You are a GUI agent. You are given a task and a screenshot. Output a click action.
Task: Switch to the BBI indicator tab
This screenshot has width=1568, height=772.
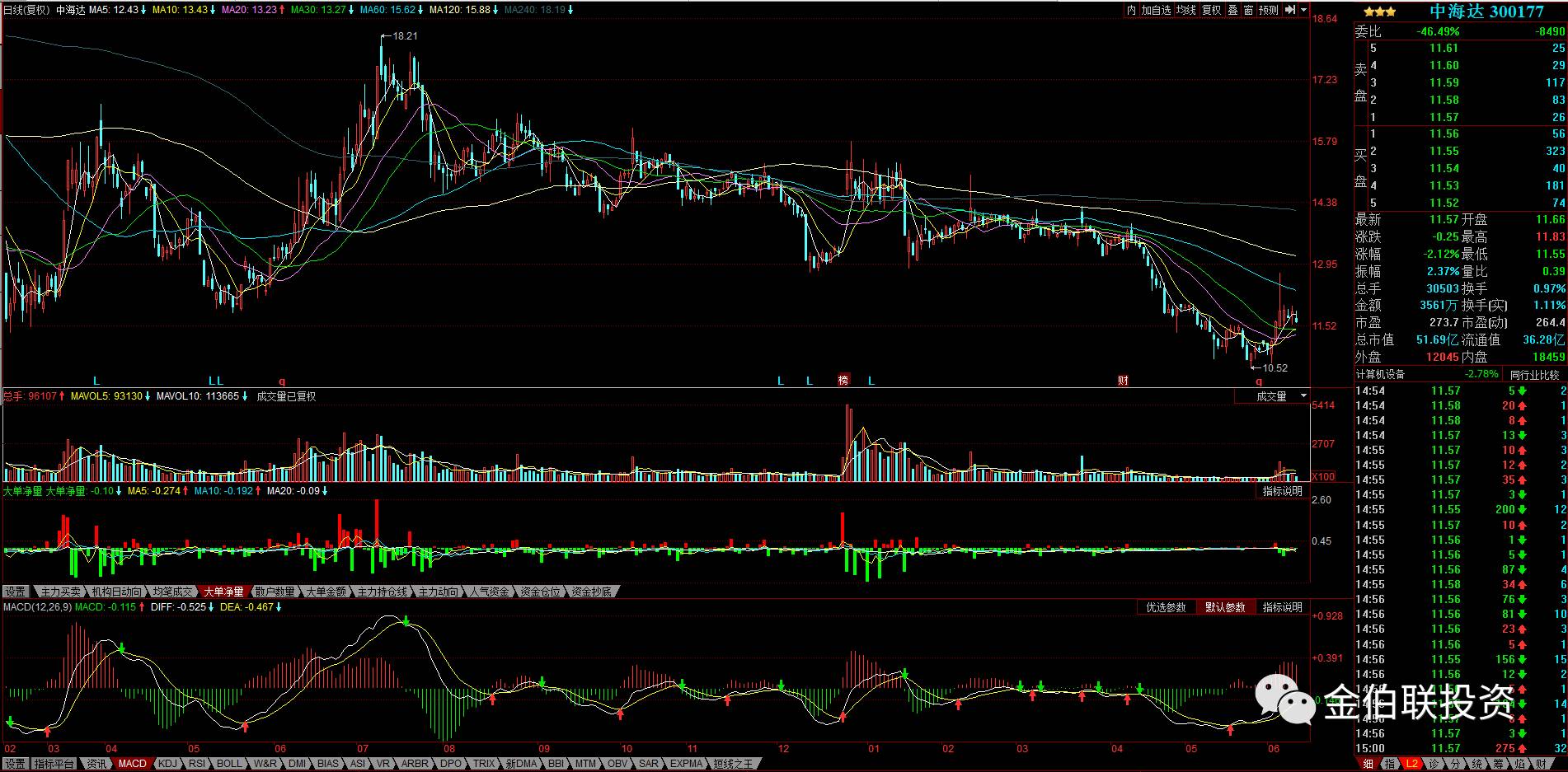click(x=556, y=764)
